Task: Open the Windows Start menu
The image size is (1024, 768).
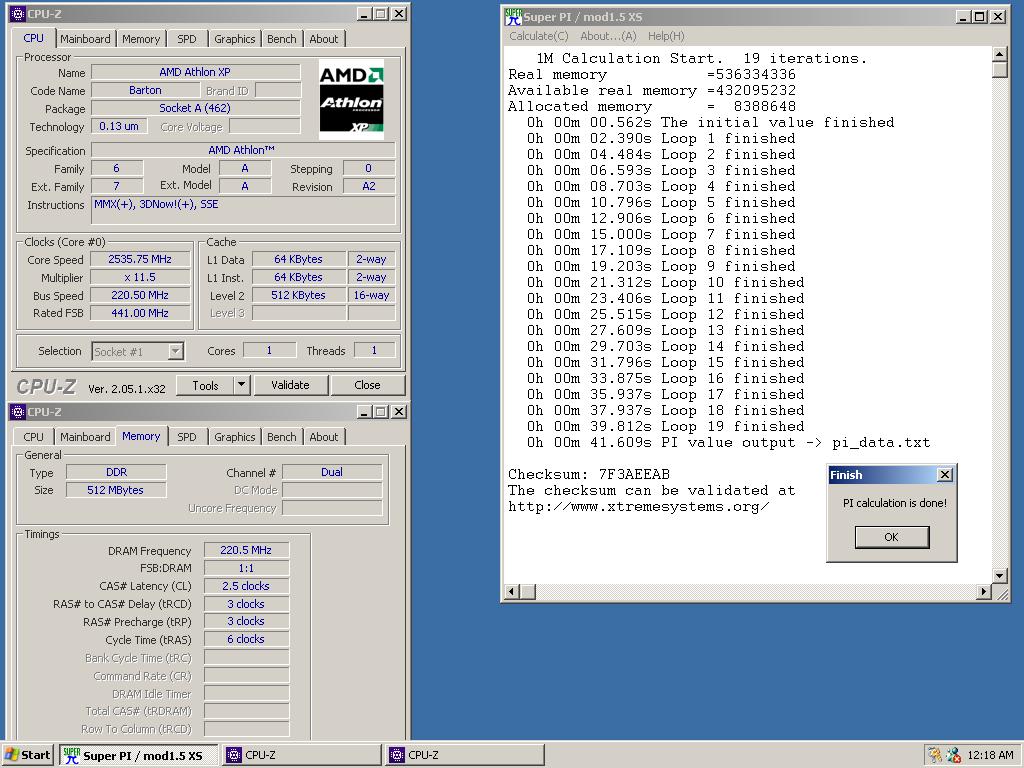Action: pyautogui.click(x=27, y=755)
